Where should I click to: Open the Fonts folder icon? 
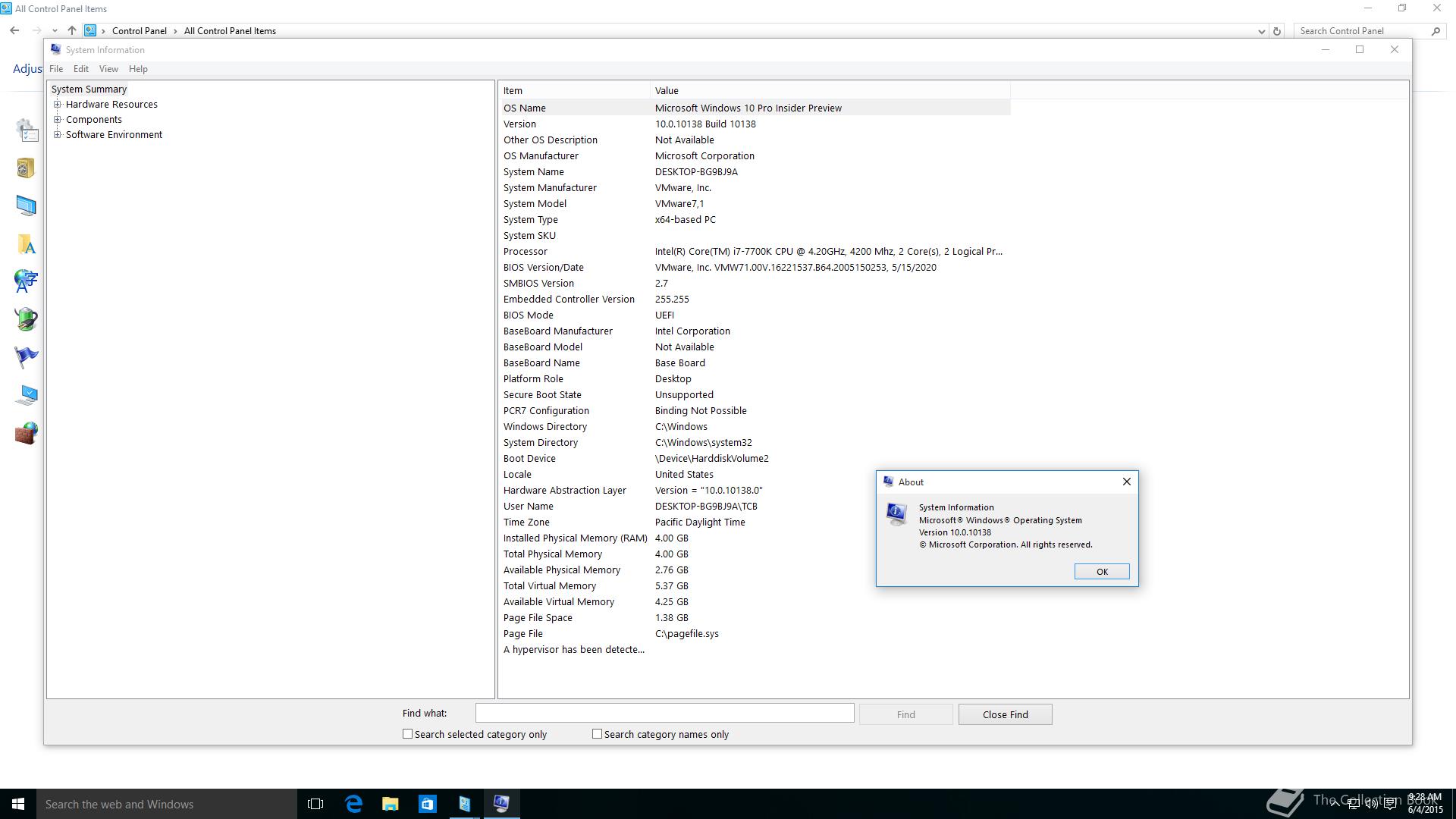click(x=27, y=244)
